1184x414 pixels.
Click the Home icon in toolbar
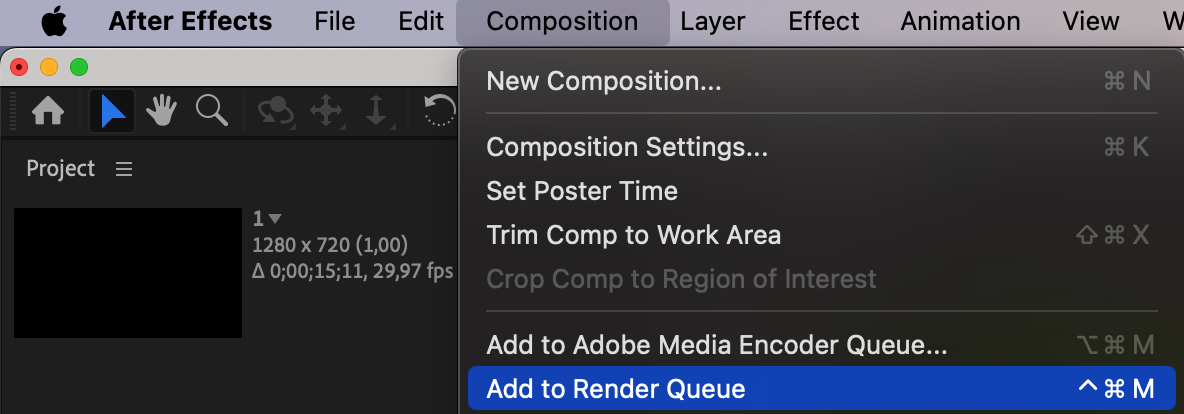(48, 111)
